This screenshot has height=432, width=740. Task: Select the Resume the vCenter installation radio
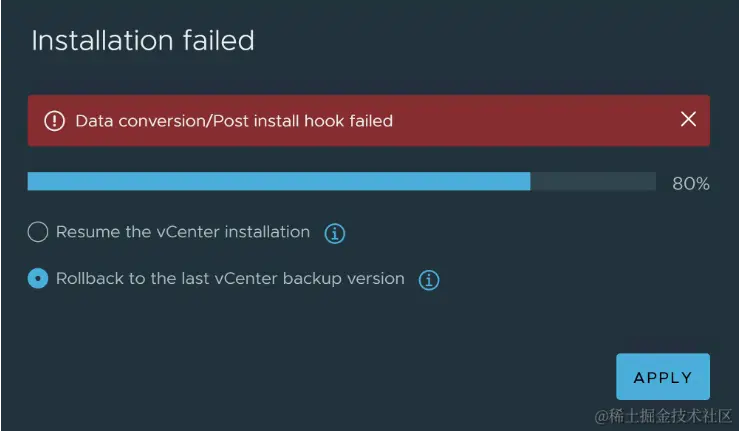[x=38, y=232]
